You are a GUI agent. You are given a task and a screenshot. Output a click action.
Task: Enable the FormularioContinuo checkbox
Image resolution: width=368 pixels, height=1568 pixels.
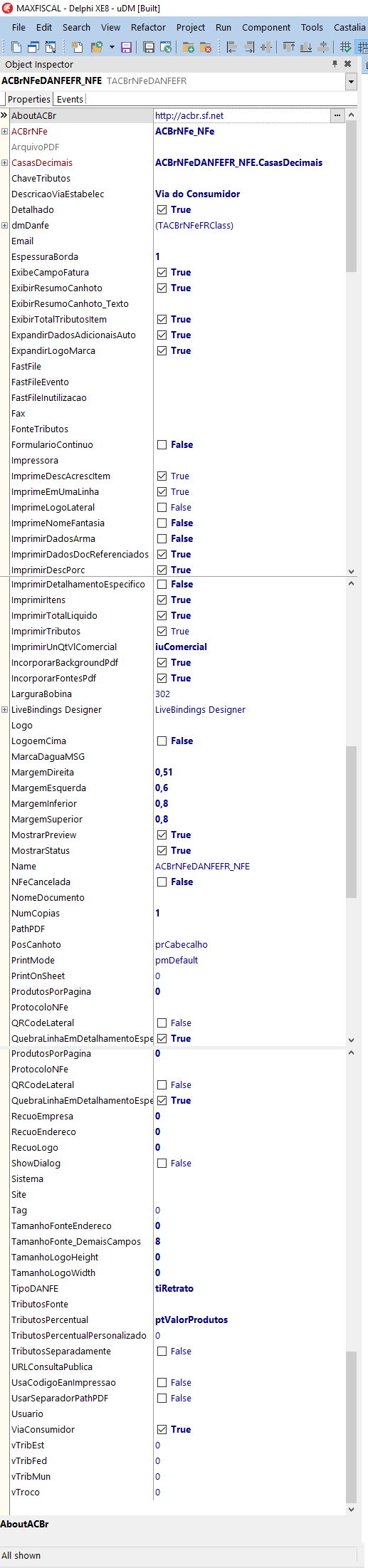(162, 445)
